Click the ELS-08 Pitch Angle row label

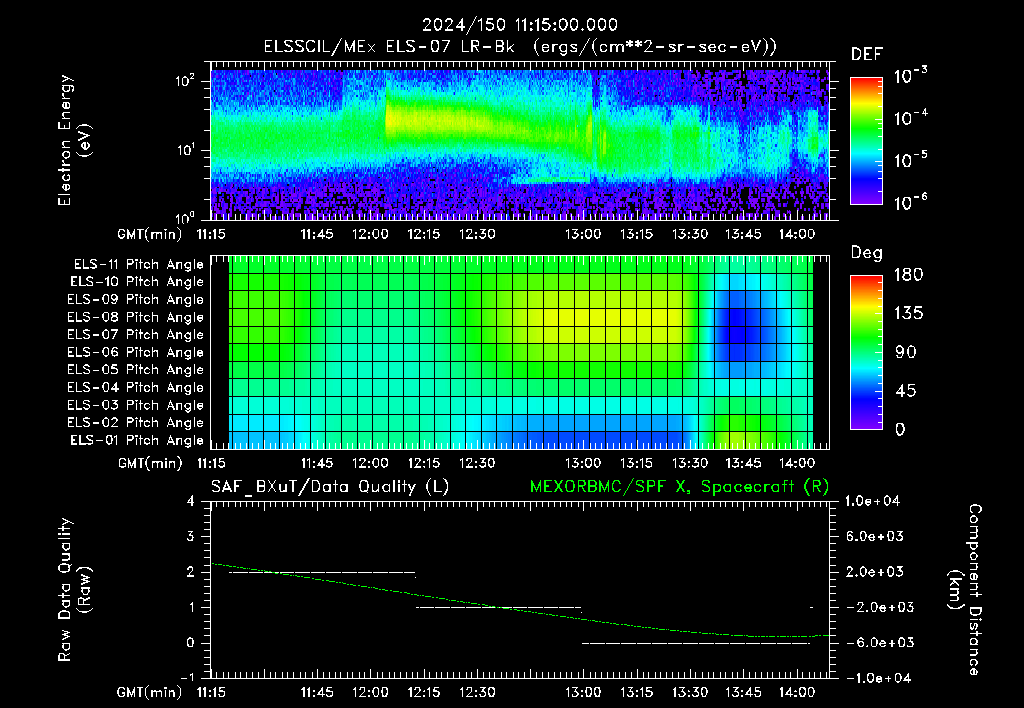tap(136, 317)
